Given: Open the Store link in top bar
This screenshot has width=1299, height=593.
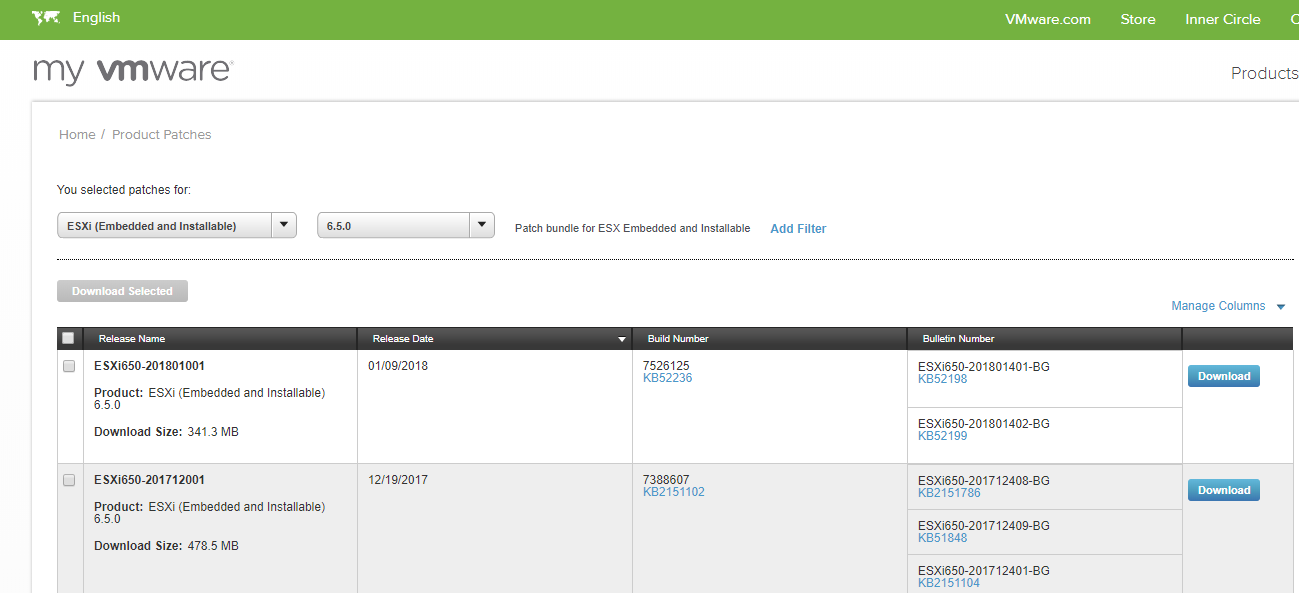Looking at the screenshot, I should (x=1138, y=19).
